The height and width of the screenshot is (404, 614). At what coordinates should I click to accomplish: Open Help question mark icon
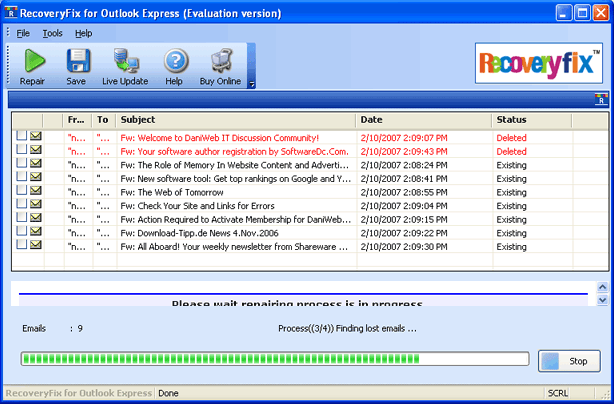175,61
